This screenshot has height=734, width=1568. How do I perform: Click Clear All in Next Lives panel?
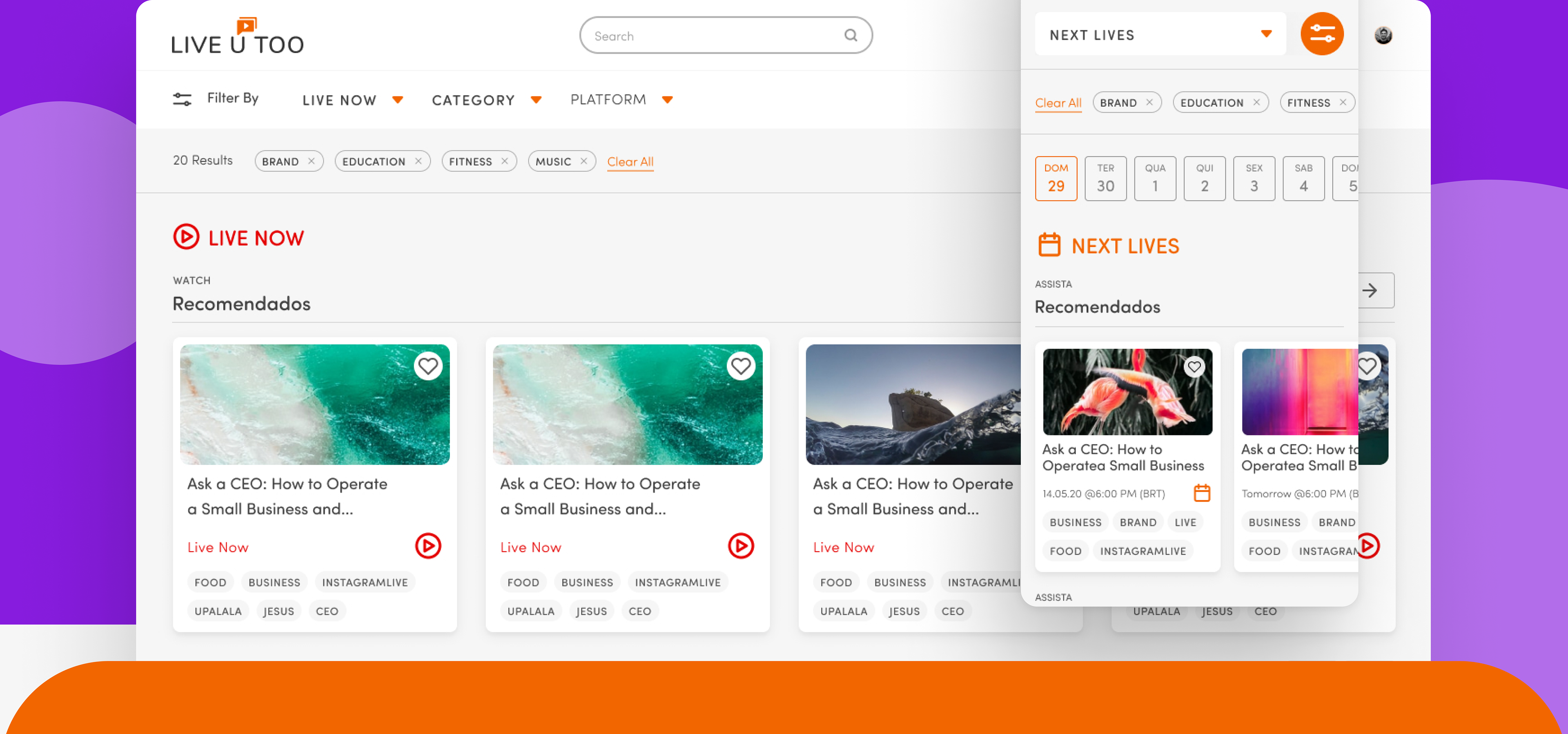pyautogui.click(x=1058, y=103)
